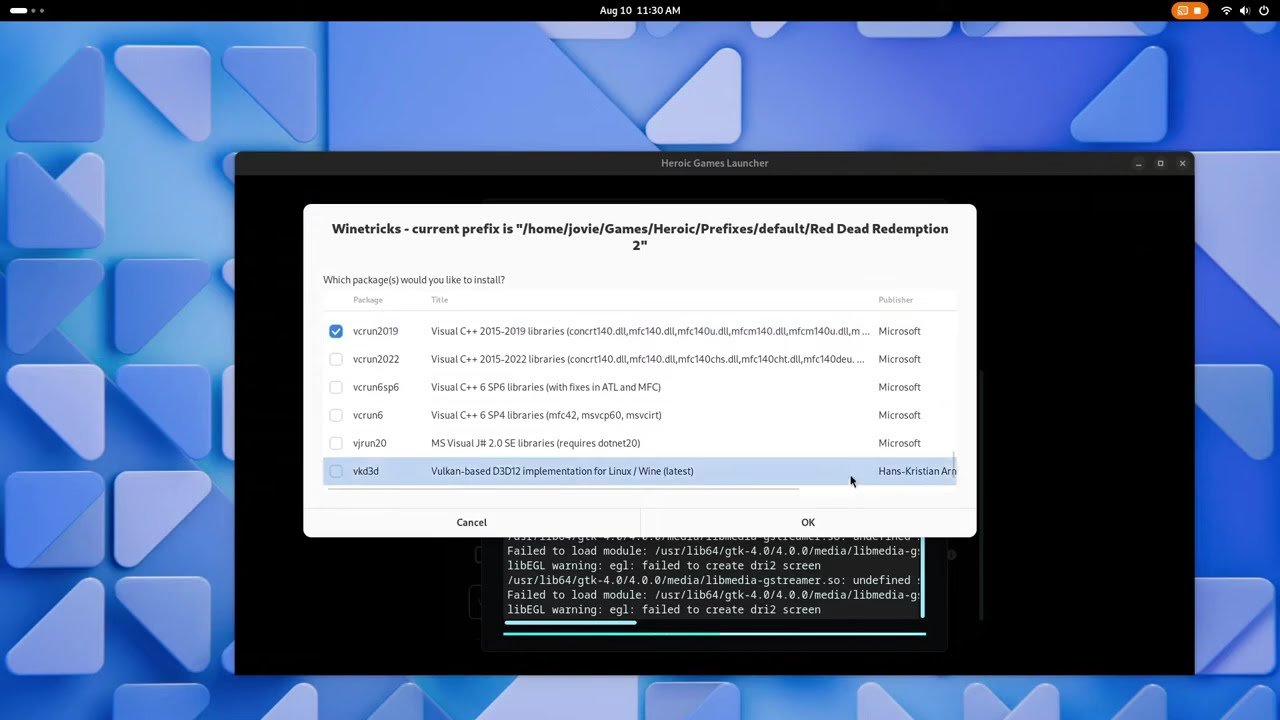Click the horizontal scrollbar of the package list

click(563, 489)
